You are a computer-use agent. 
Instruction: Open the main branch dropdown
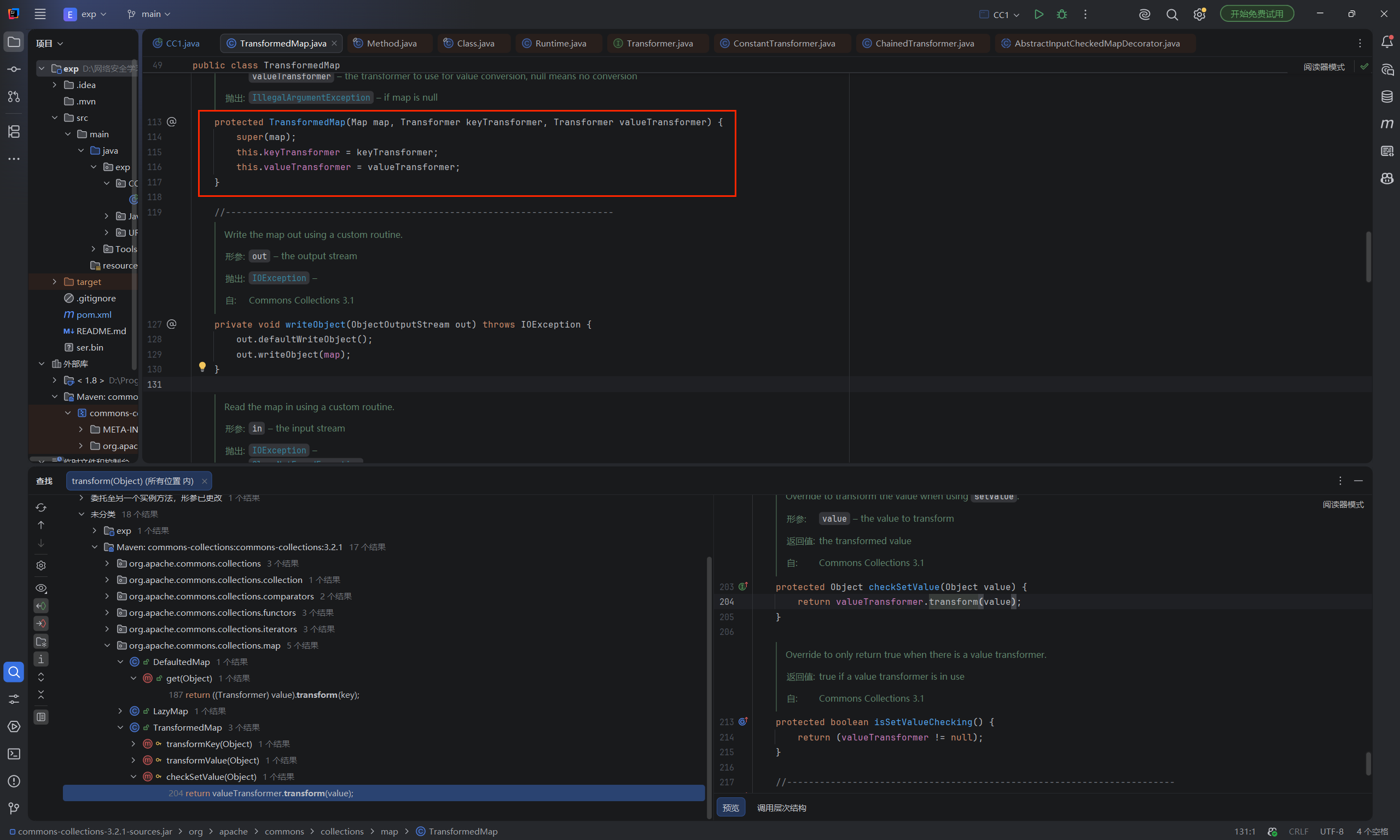[x=149, y=14]
